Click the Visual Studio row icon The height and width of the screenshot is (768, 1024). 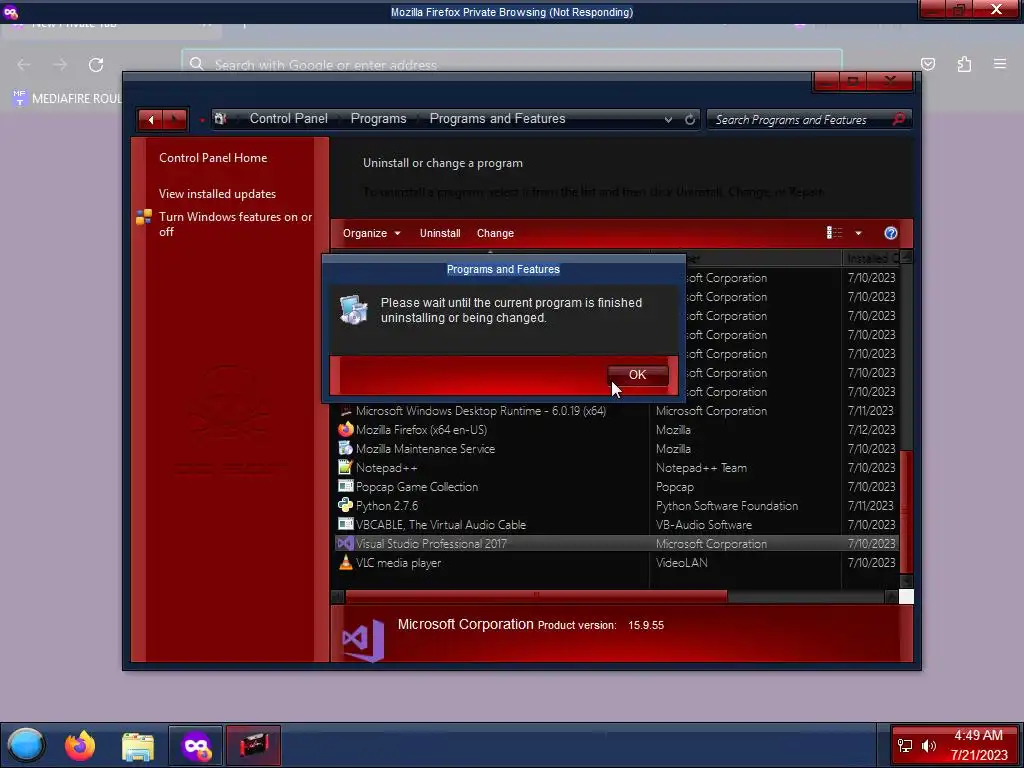point(345,543)
